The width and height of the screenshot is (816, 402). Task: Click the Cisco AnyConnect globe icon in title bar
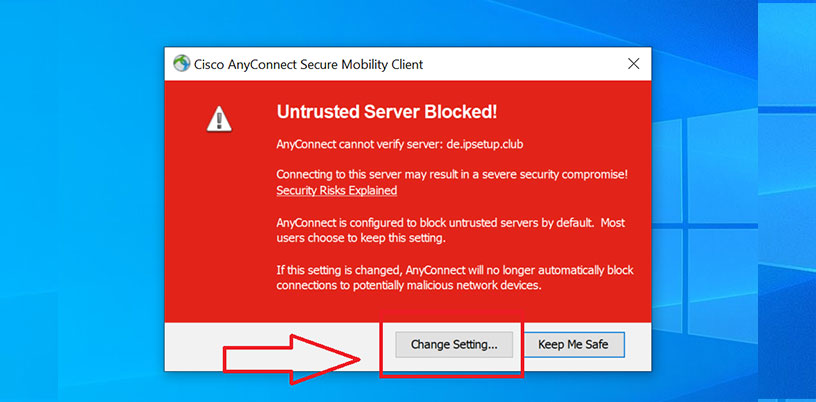181,64
